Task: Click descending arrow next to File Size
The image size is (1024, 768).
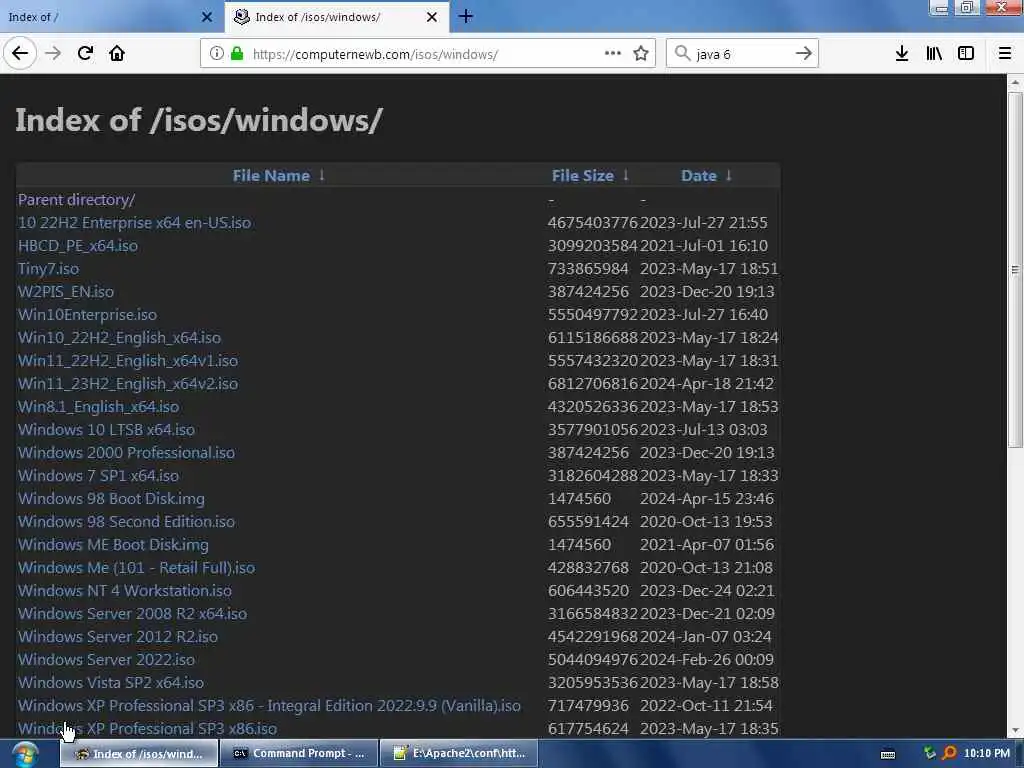Action: tap(626, 175)
